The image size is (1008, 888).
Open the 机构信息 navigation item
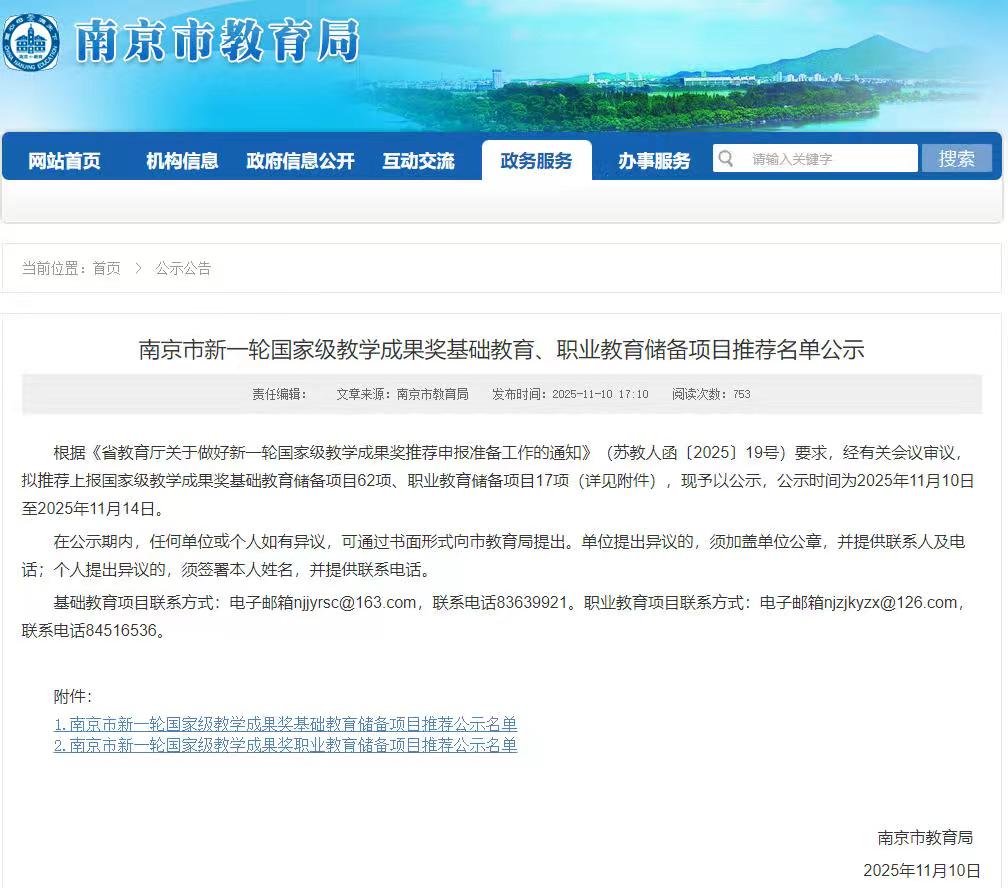182,160
